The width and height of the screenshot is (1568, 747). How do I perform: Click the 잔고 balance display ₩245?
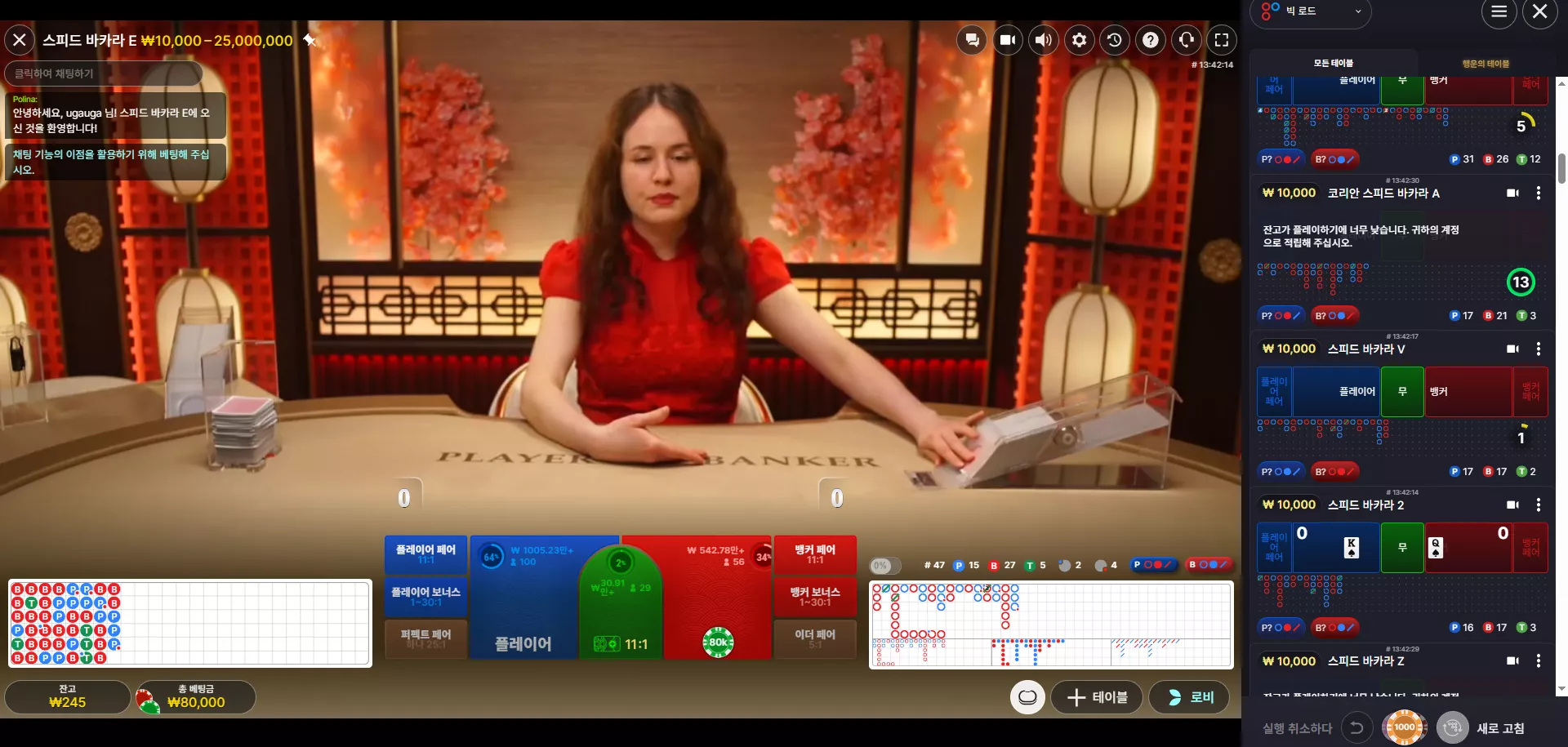[68, 697]
